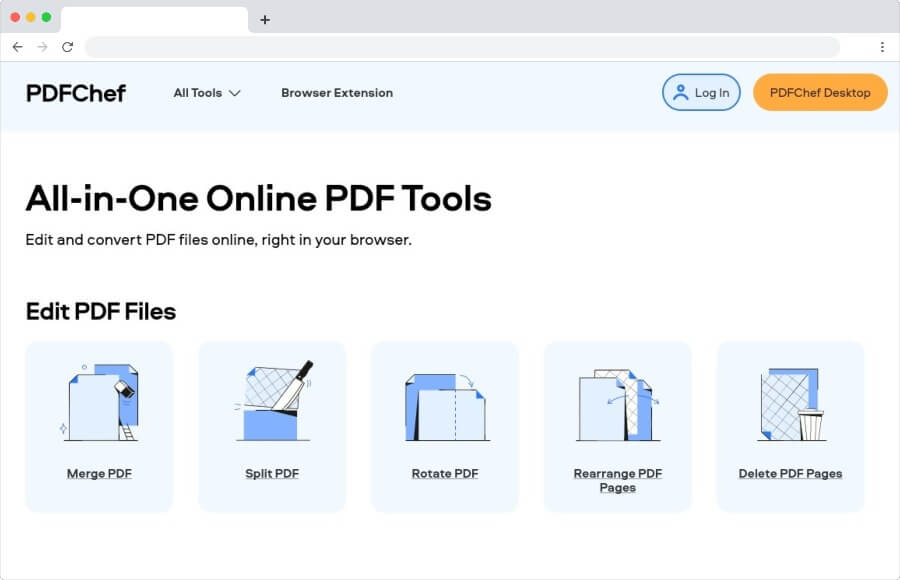Viewport: 900px width, 580px height.
Task: Click the browser forward arrow
Action: pyautogui.click(x=42, y=47)
